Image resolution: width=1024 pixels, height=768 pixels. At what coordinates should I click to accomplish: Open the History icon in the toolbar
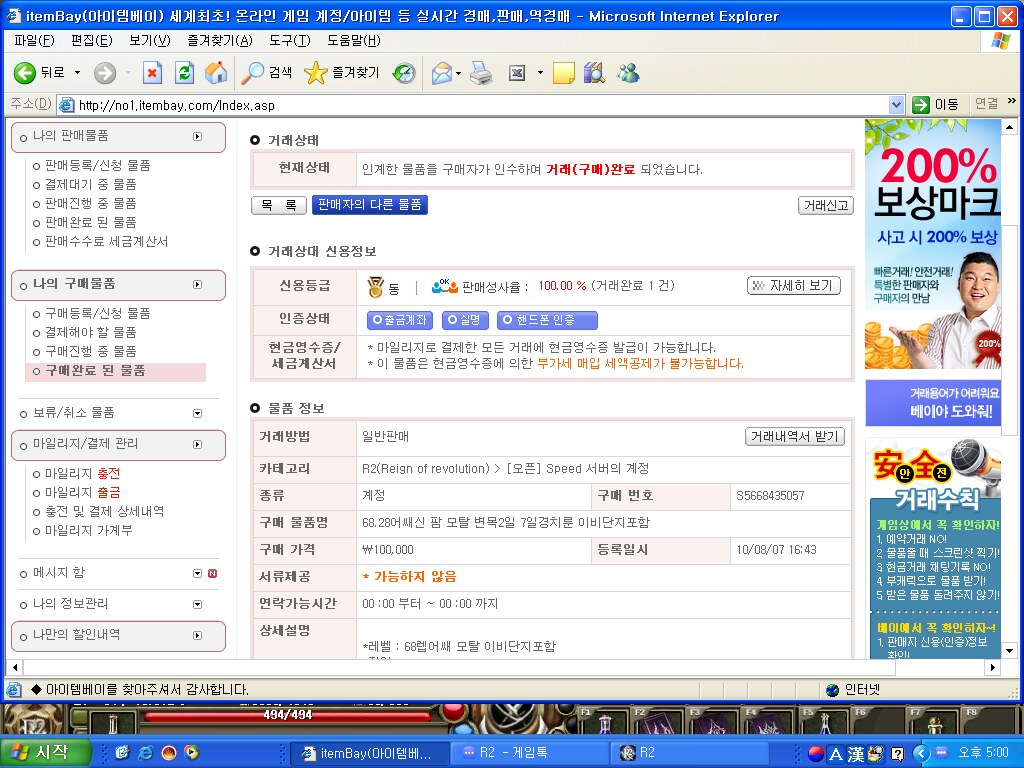point(404,73)
